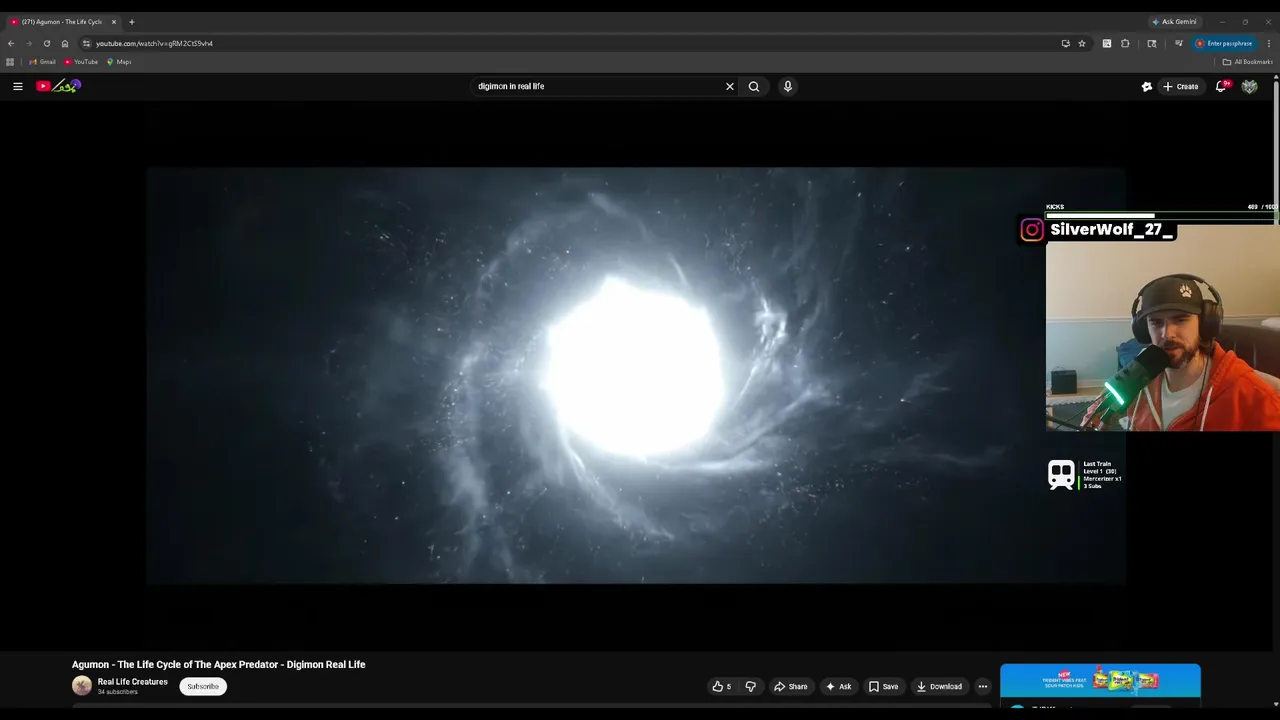The image size is (1280, 720).
Task: Go back in the browser
Action: coord(11,44)
